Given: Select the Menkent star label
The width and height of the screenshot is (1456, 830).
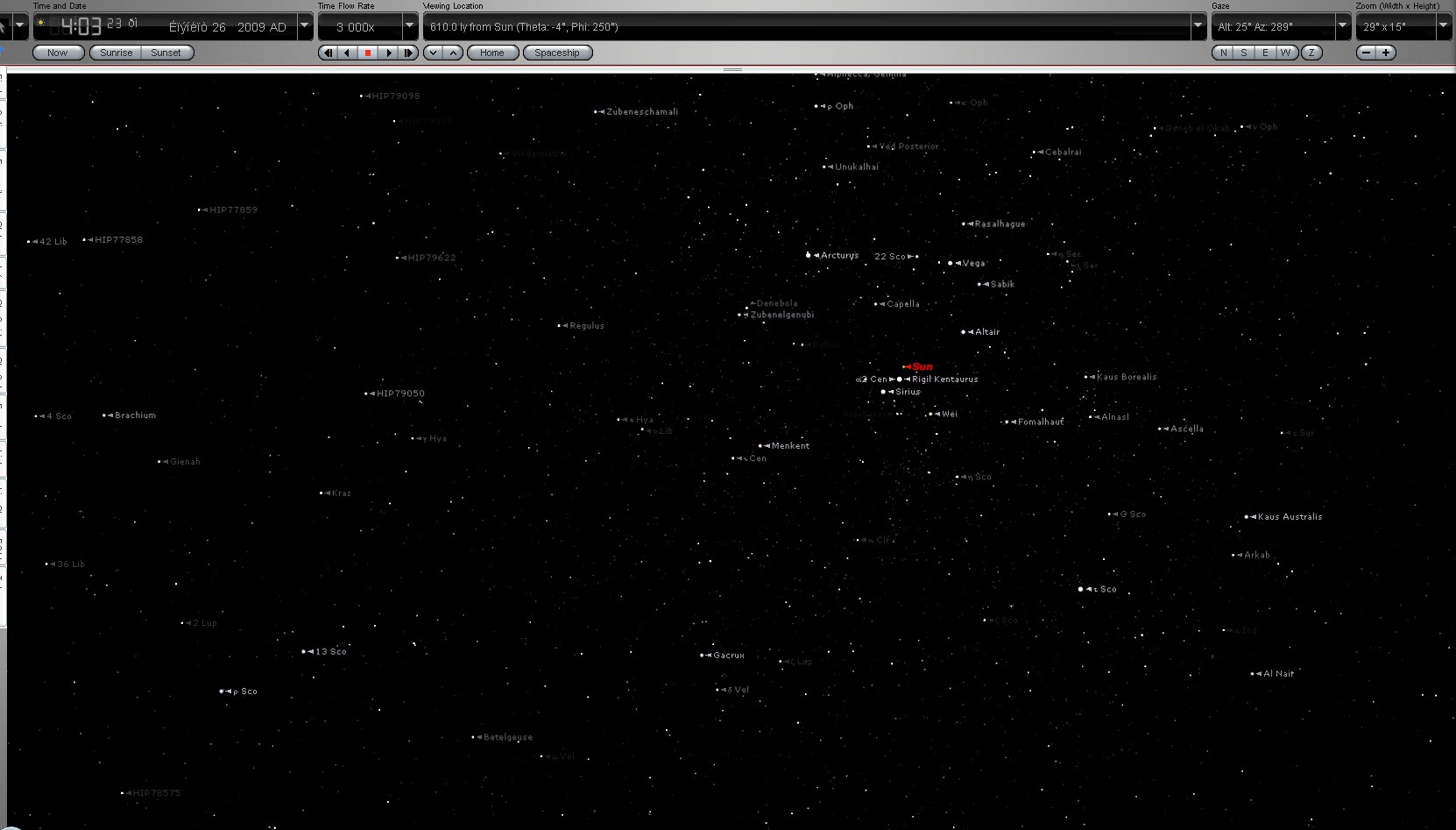Looking at the screenshot, I should pos(790,446).
